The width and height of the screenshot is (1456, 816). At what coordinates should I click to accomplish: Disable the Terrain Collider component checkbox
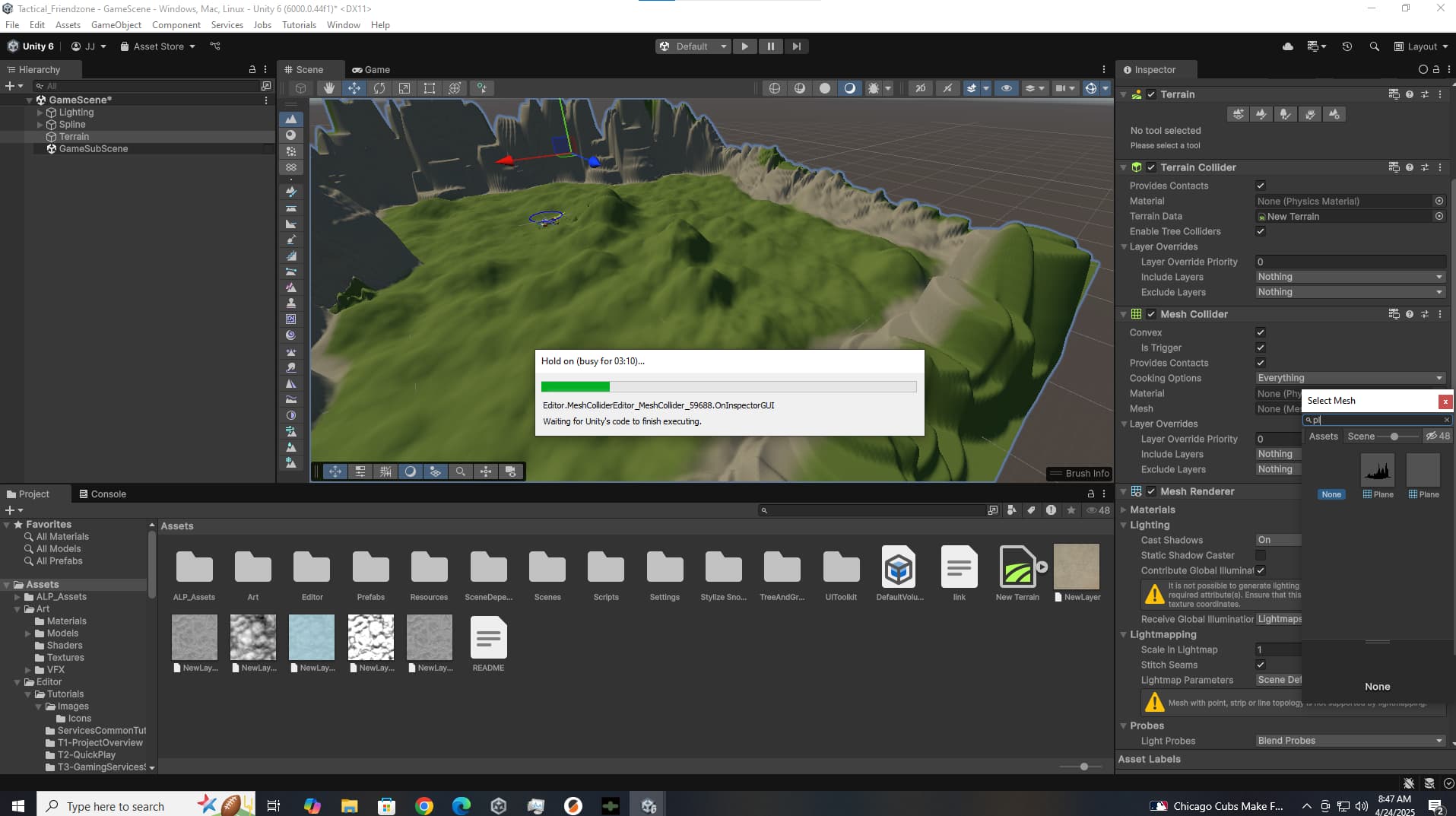click(1152, 167)
